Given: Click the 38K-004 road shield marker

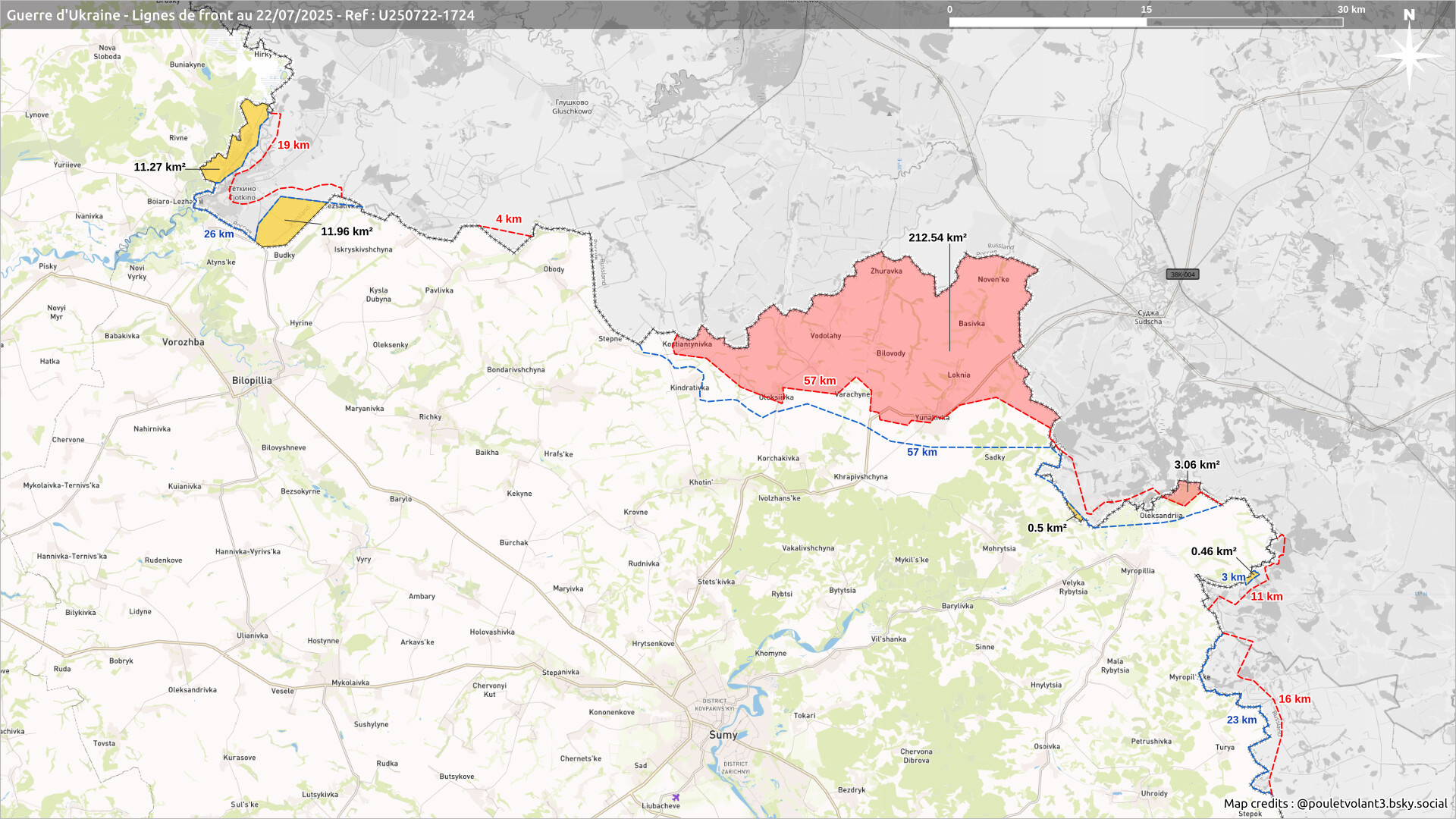Looking at the screenshot, I should (x=1182, y=275).
